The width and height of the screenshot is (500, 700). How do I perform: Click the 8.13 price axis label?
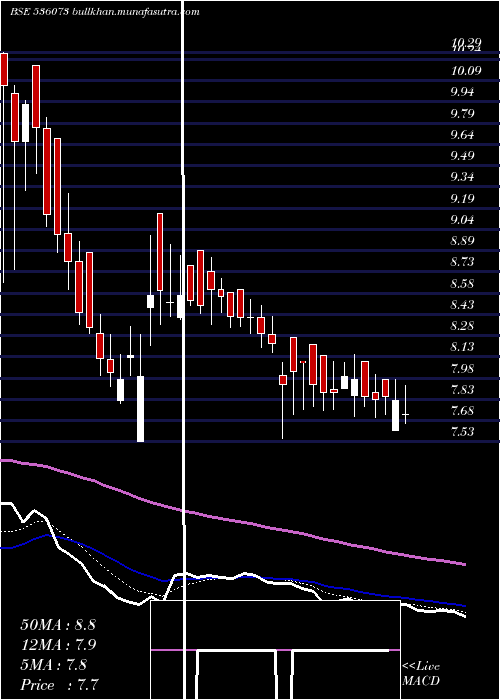[462, 347]
